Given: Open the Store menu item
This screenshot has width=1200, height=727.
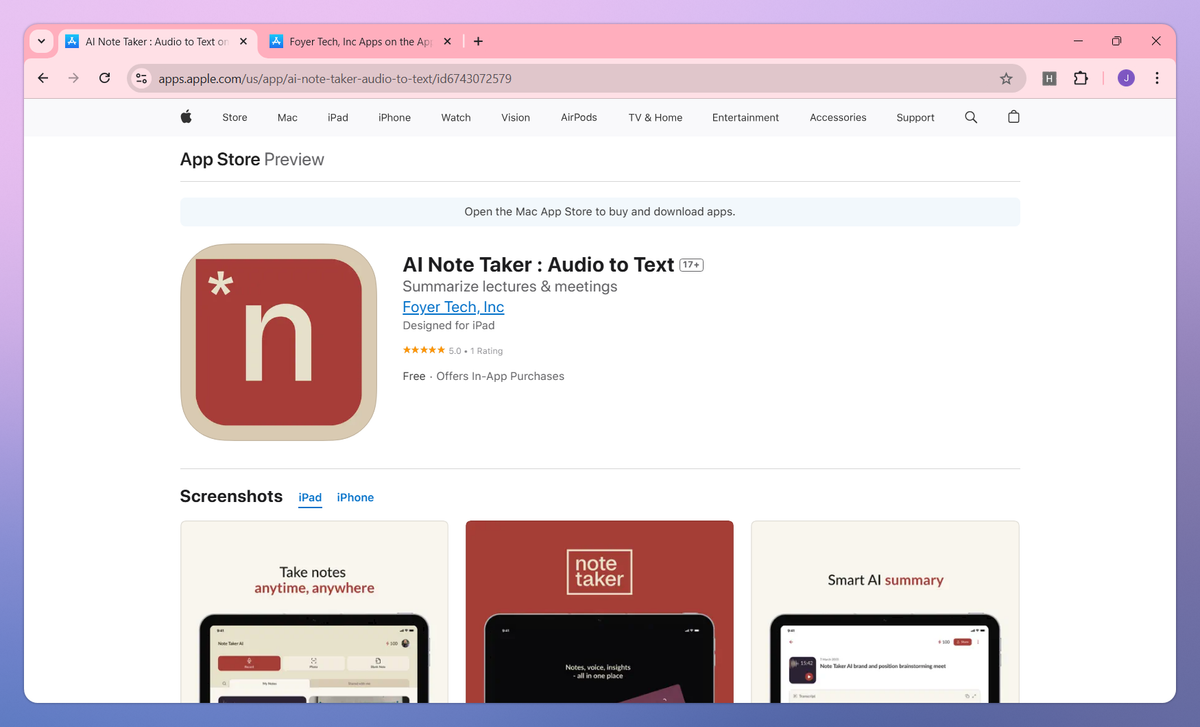Looking at the screenshot, I should (235, 118).
